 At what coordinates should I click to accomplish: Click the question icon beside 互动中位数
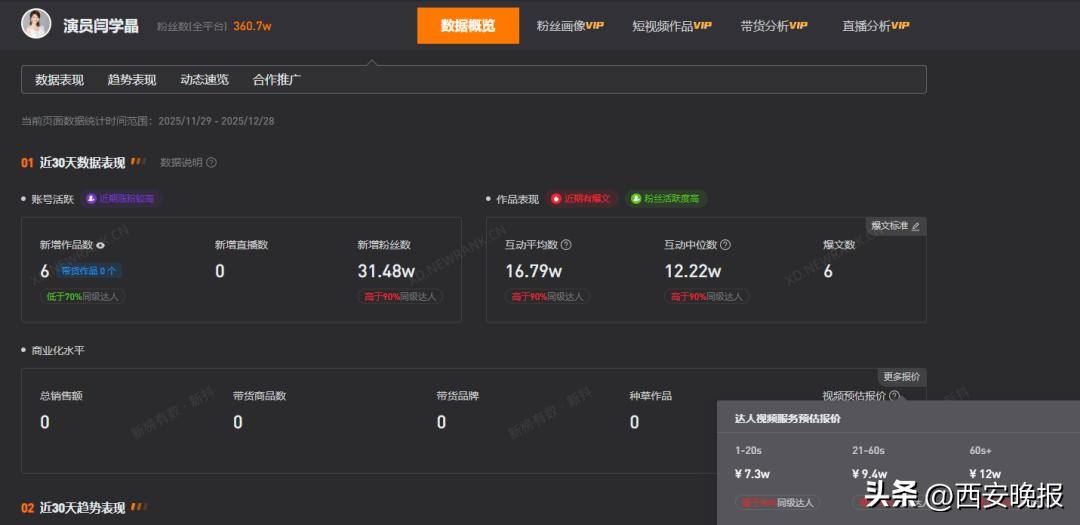point(725,245)
